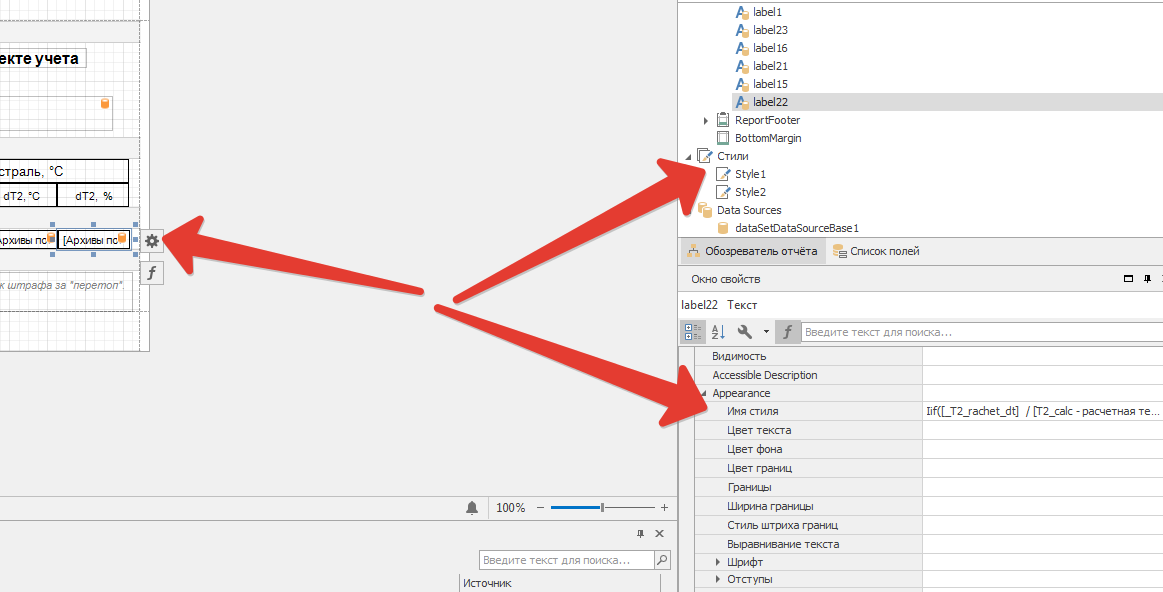1163x592 pixels.
Task: Click the zoom slider handle
Action: (x=602, y=508)
